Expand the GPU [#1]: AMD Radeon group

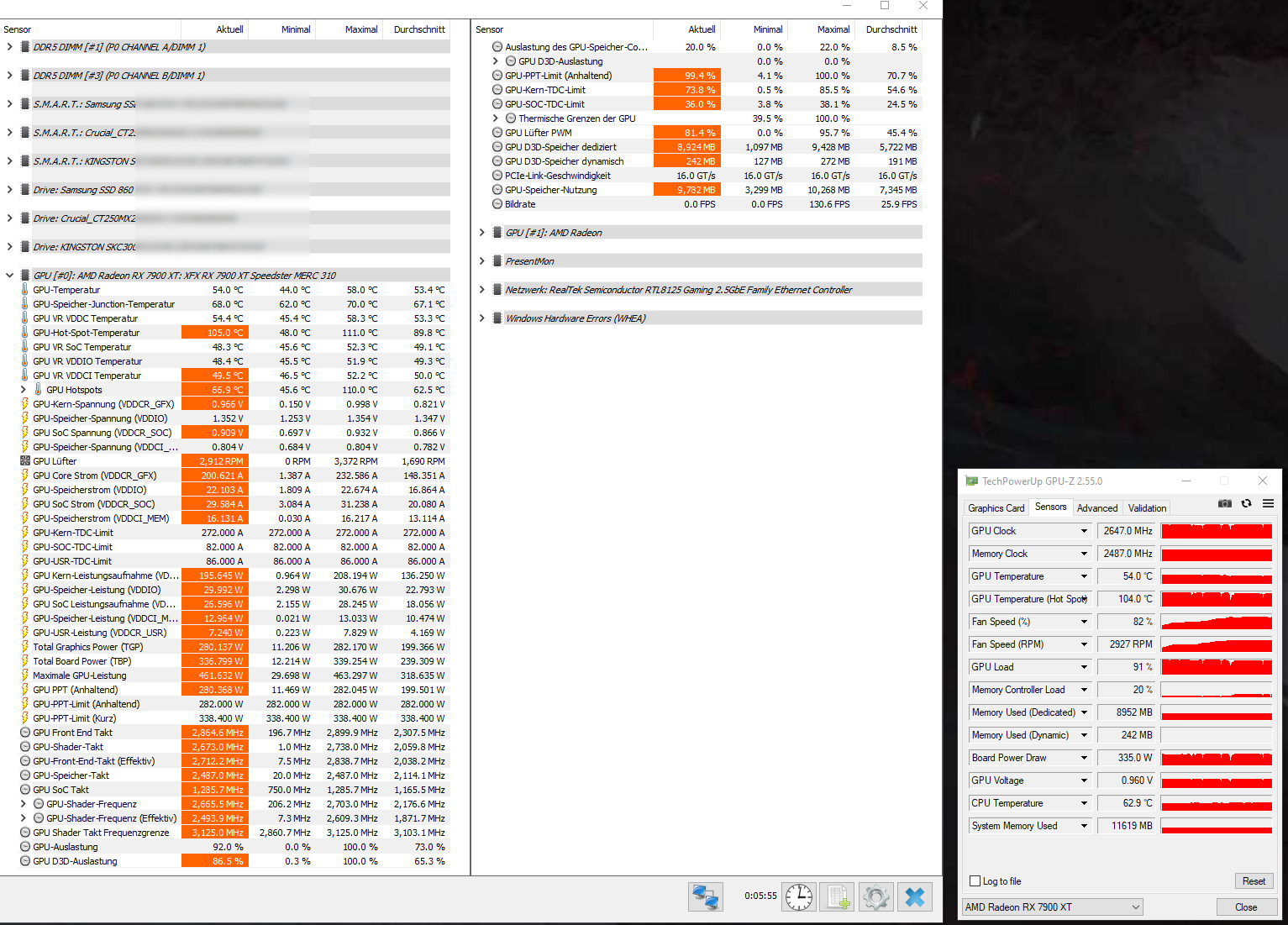(481, 233)
